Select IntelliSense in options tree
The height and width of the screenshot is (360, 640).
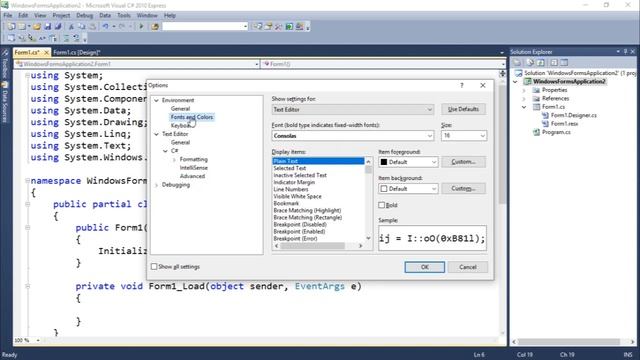[x=193, y=168]
